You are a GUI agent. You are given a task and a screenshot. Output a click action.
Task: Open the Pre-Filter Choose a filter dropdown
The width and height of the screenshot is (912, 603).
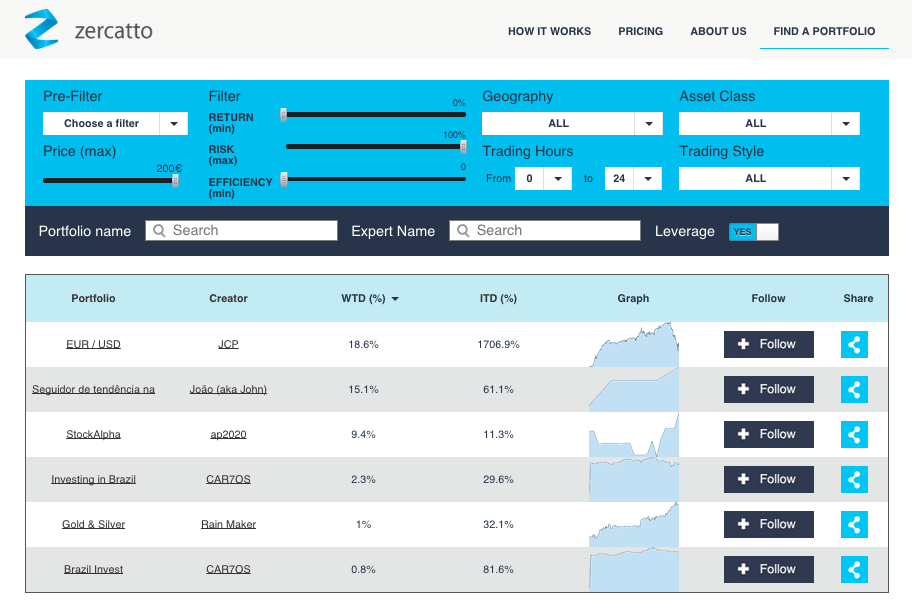click(x=115, y=123)
